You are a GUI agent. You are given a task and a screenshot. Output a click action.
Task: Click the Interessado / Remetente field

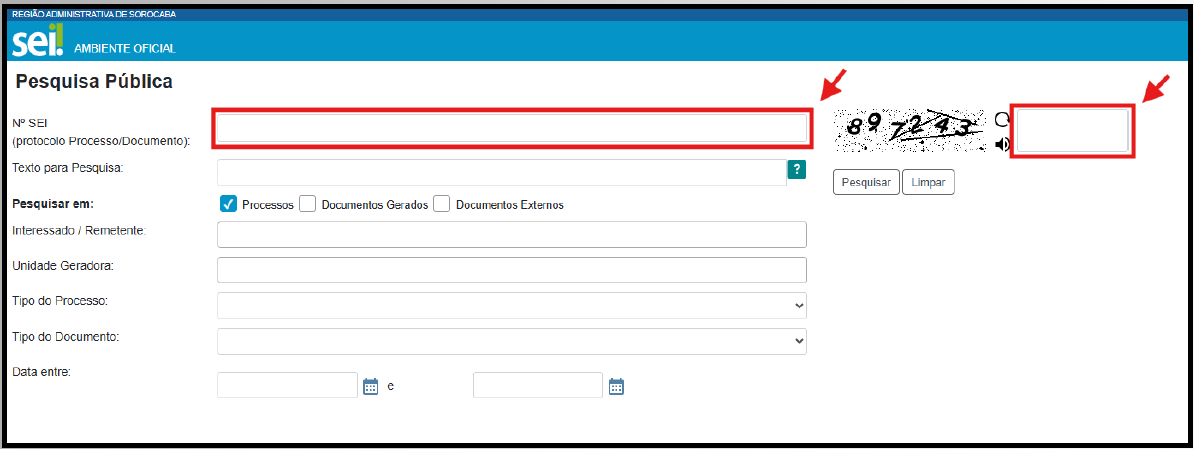coord(512,234)
